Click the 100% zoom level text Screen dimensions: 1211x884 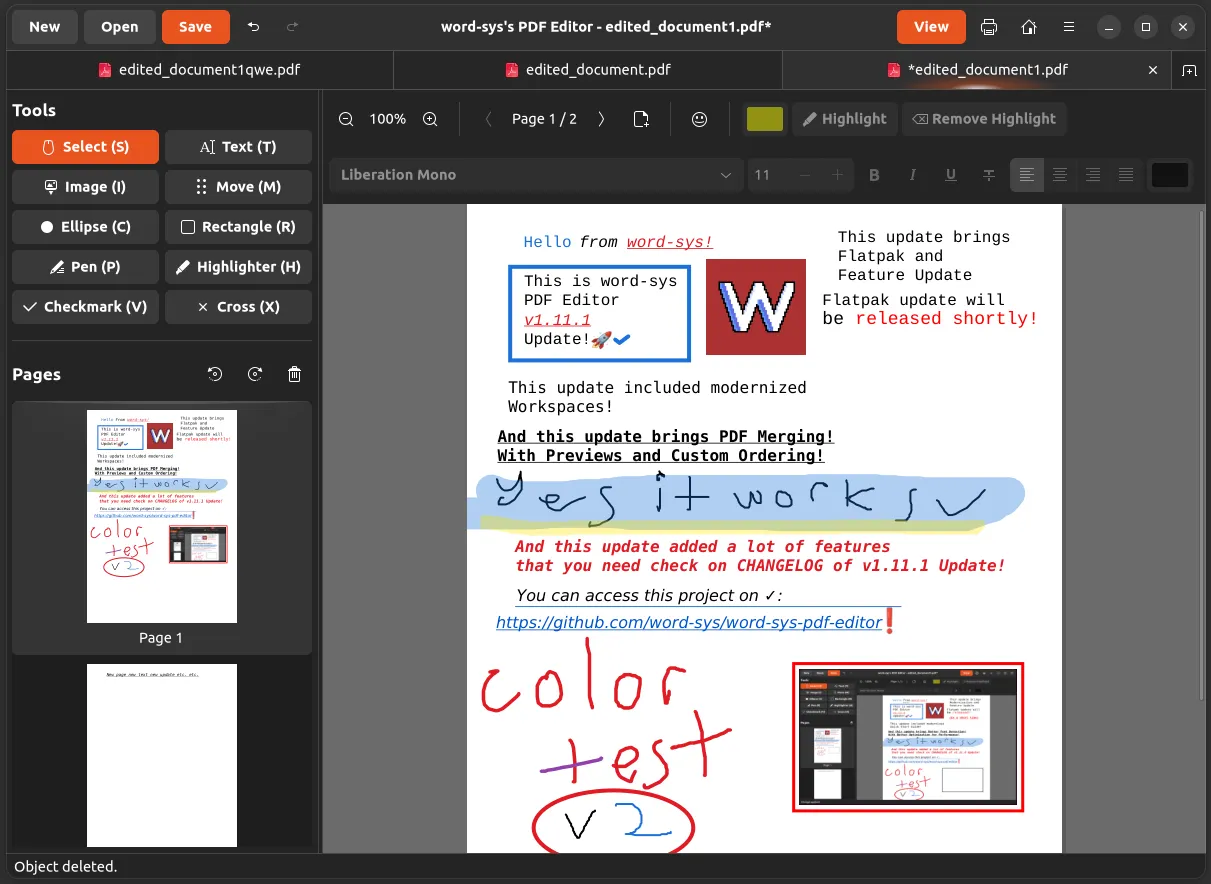click(388, 119)
